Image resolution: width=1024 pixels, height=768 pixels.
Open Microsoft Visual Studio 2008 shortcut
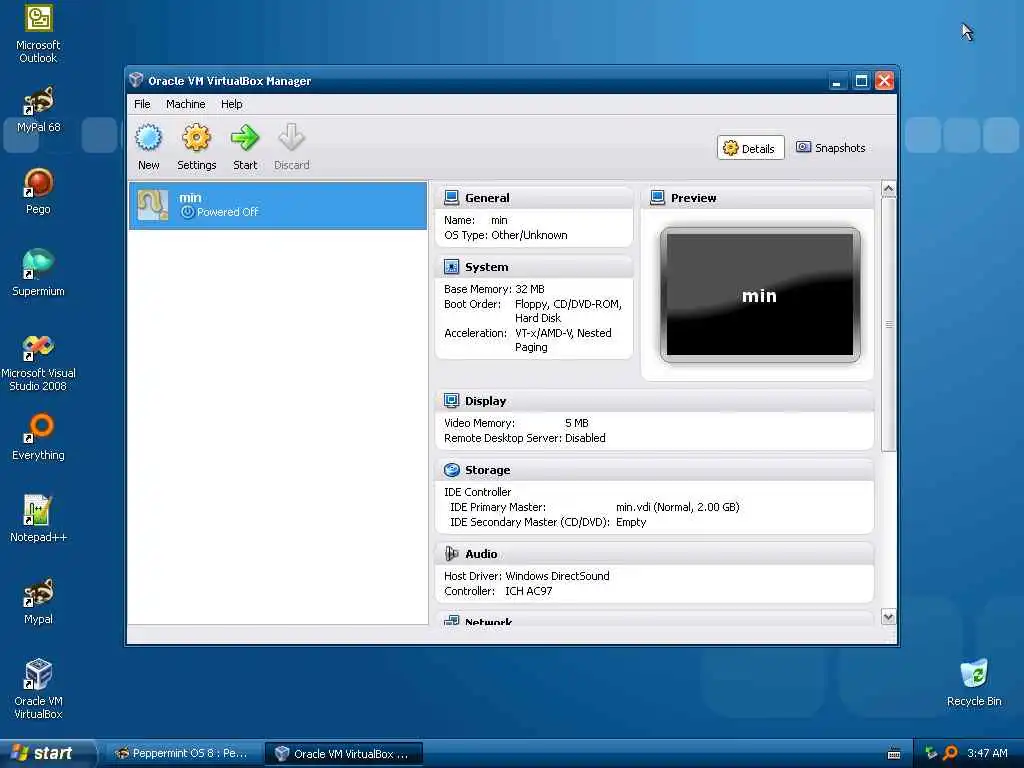pos(38,362)
